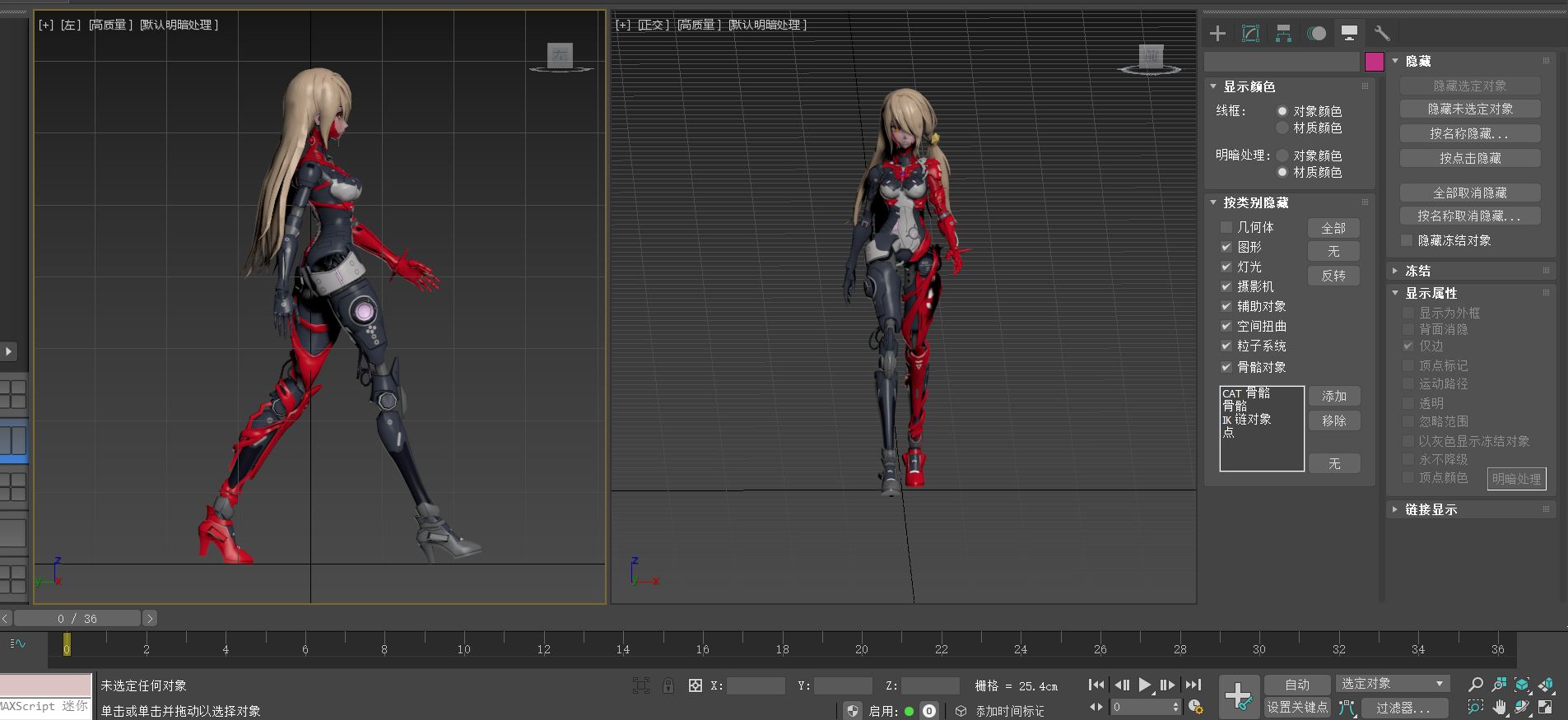Uncheck the 图形 category checkbox
1568x720 pixels.
tap(1226, 247)
